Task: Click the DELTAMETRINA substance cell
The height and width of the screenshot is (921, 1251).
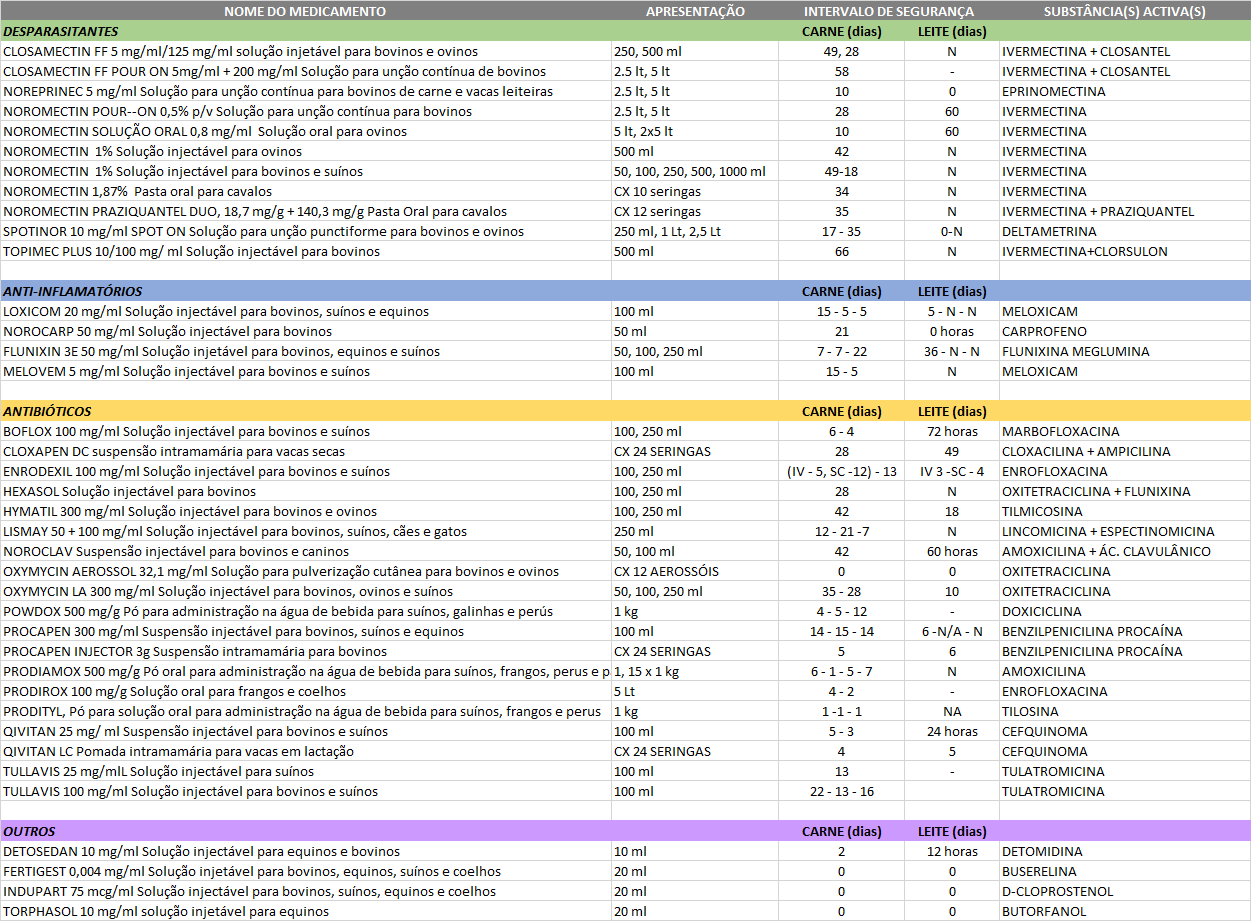Action: point(1125,231)
